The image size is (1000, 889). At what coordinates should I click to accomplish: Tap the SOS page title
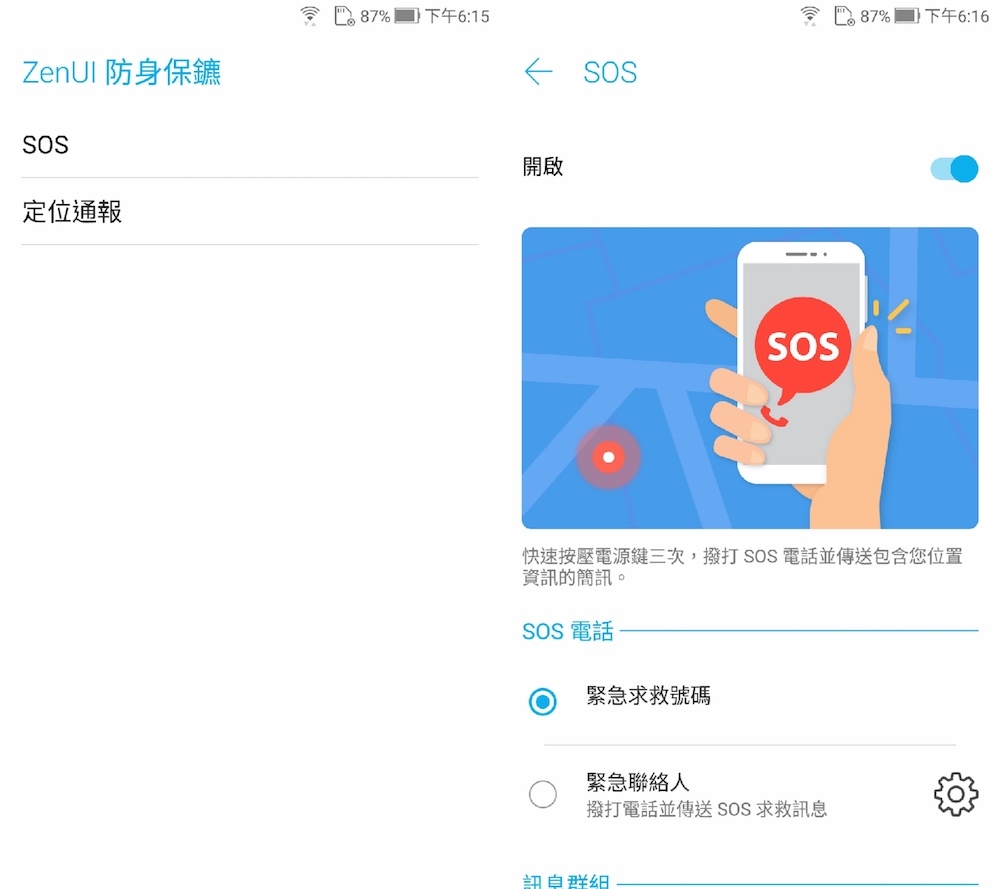610,72
